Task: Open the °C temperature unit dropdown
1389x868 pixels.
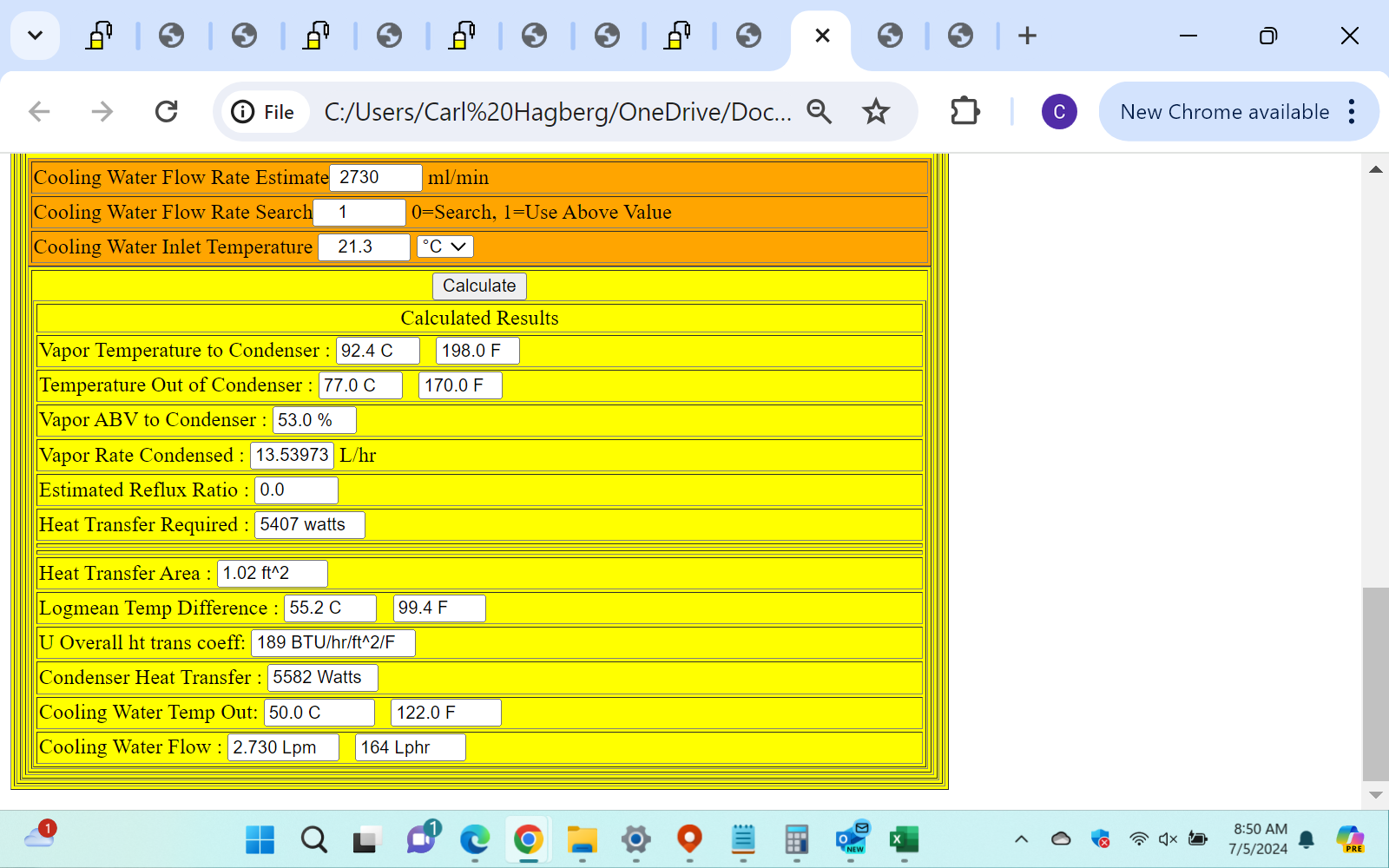Action: (x=444, y=247)
